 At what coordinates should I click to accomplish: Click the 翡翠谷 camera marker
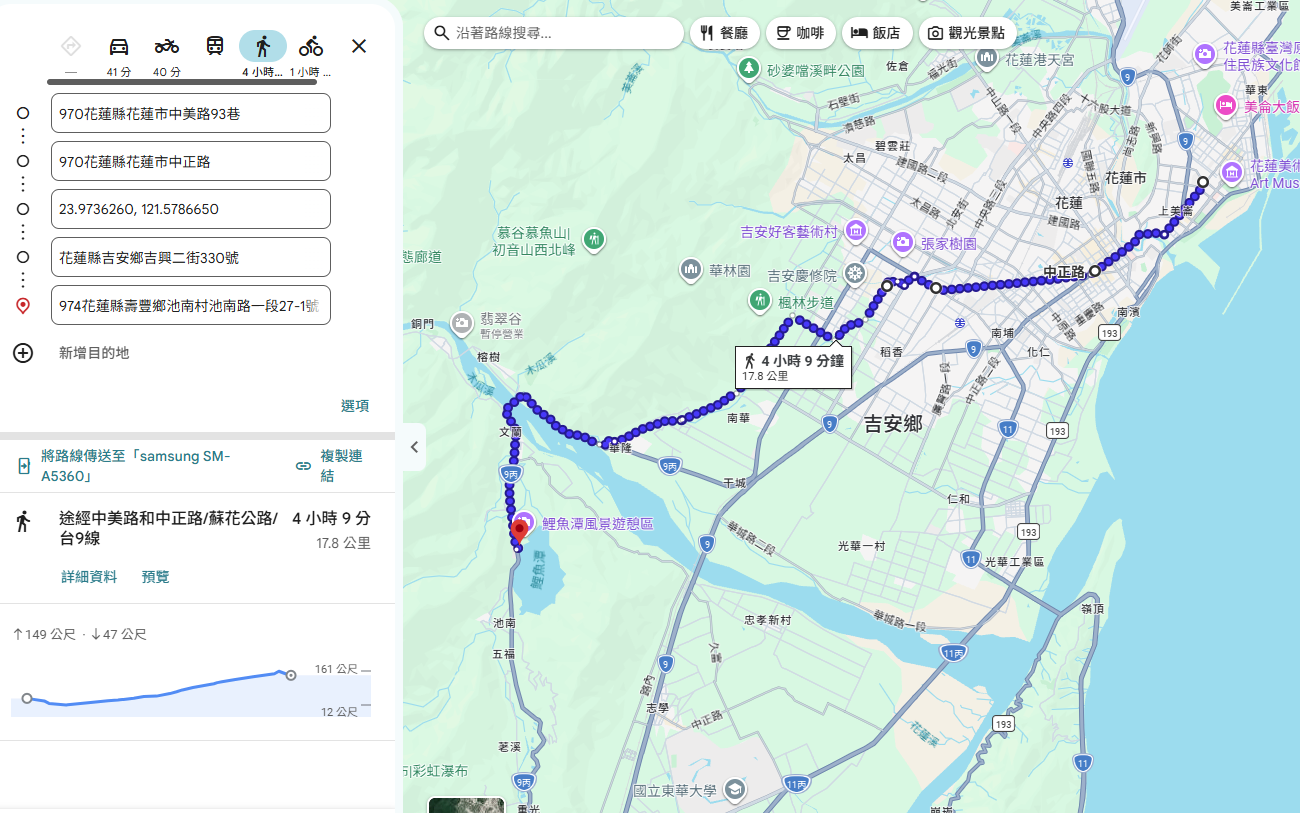pos(461,322)
